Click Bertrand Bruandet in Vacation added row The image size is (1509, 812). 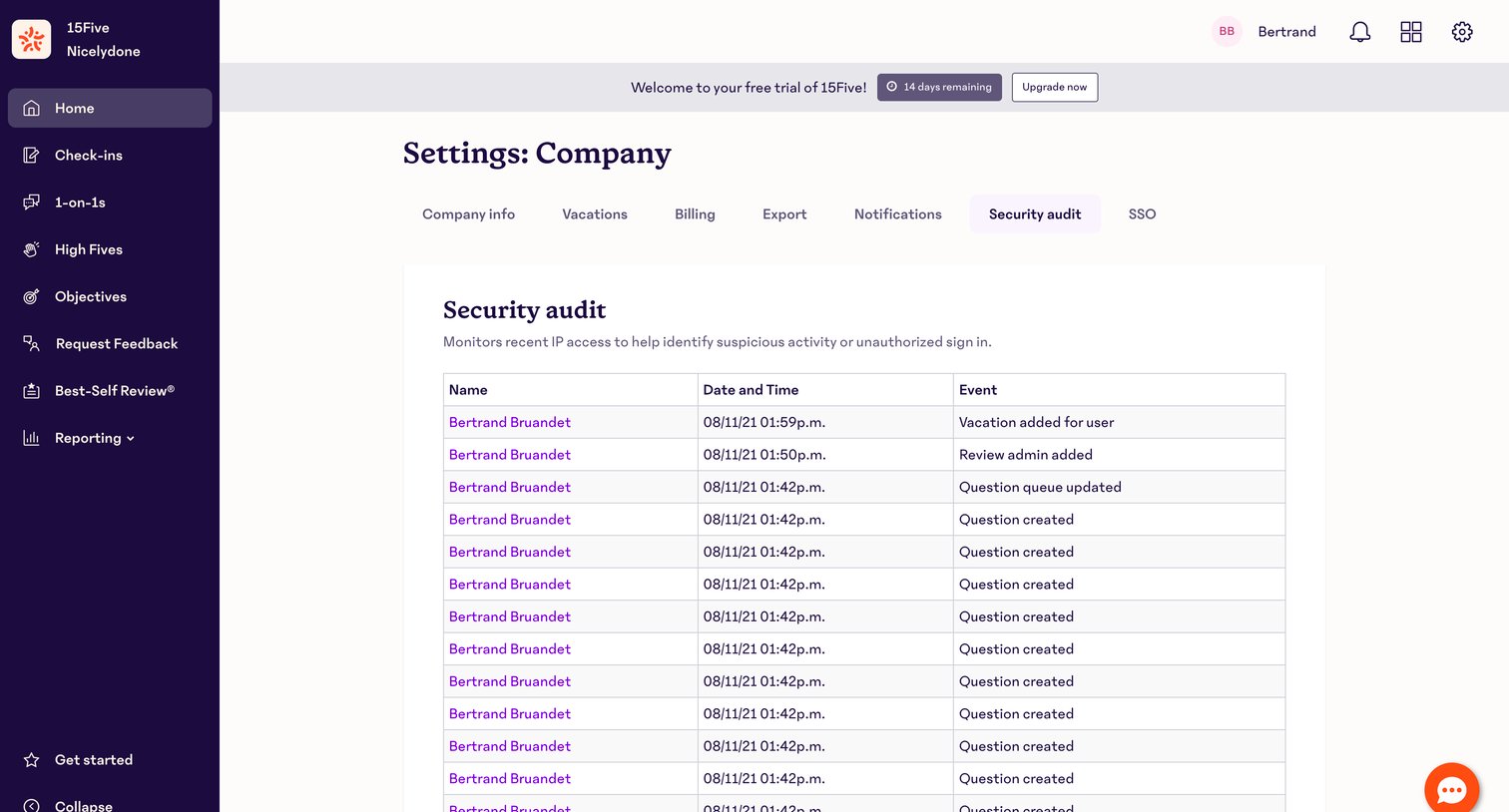coord(510,422)
